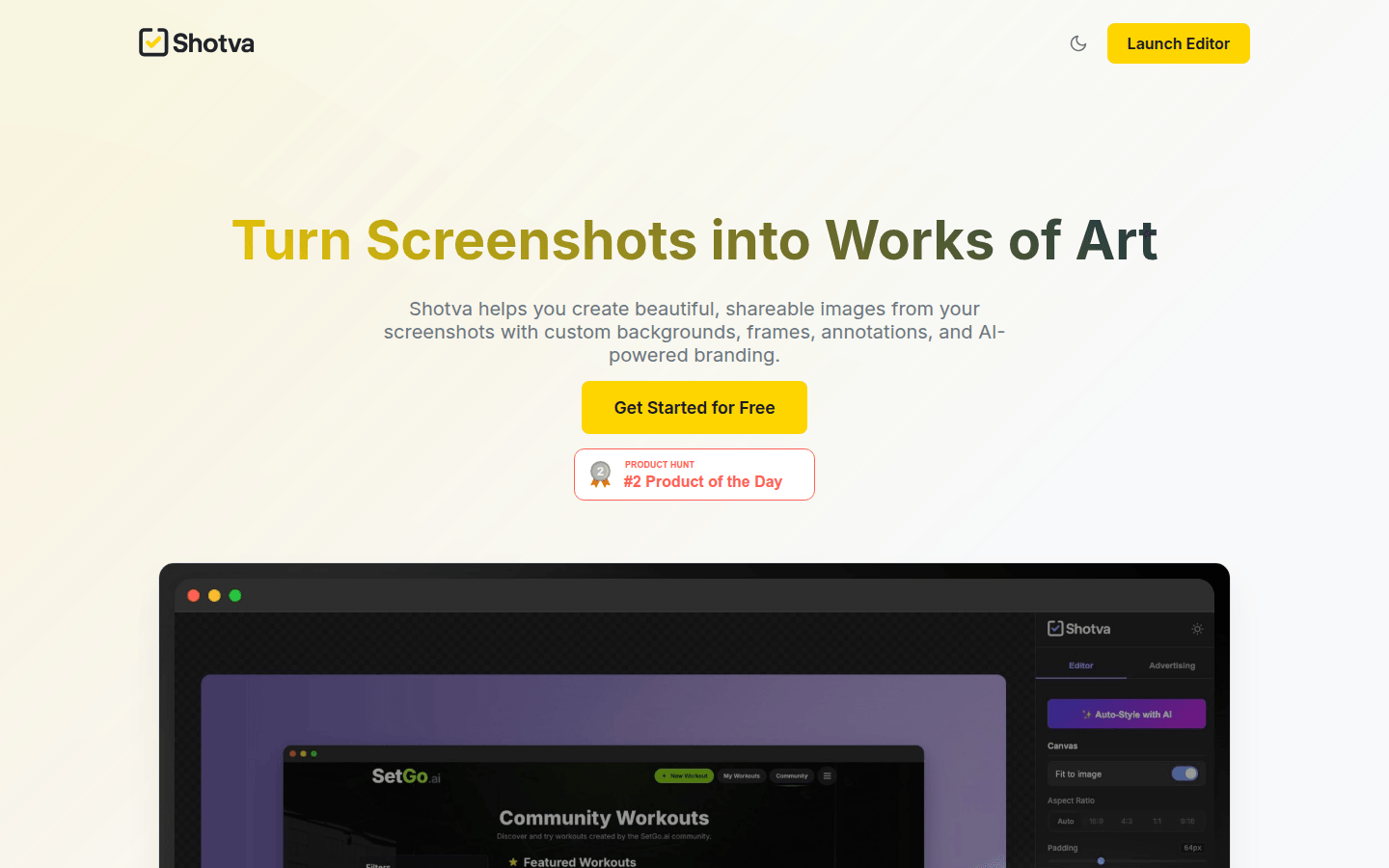Viewport: 1389px width, 868px height.
Task: Click Auto-Style with AI button
Action: click(1127, 714)
